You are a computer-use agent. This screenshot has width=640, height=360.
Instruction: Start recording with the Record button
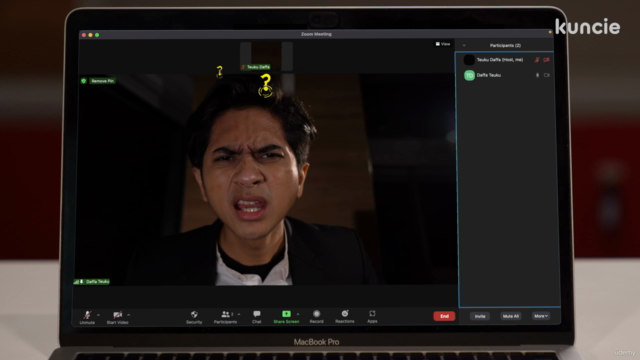point(316,316)
